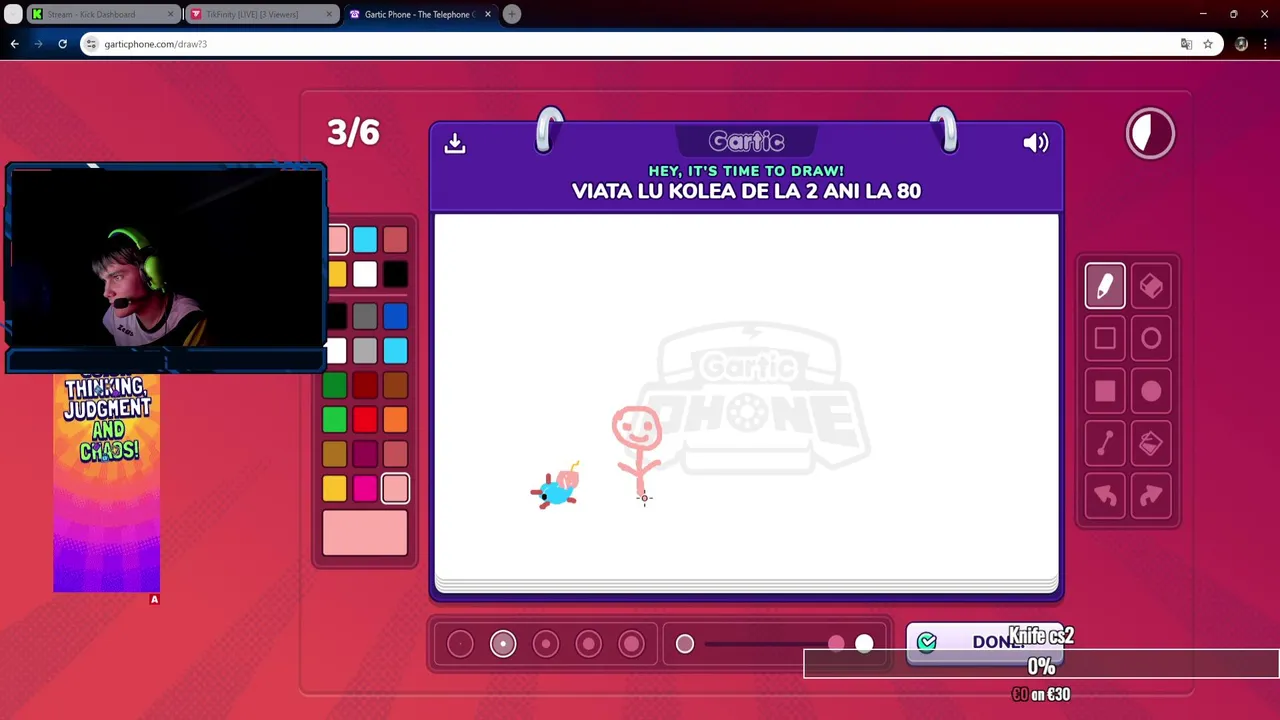Image resolution: width=1280 pixels, height=720 pixels.
Task: Pick the orange color swatch
Action: pos(395,419)
